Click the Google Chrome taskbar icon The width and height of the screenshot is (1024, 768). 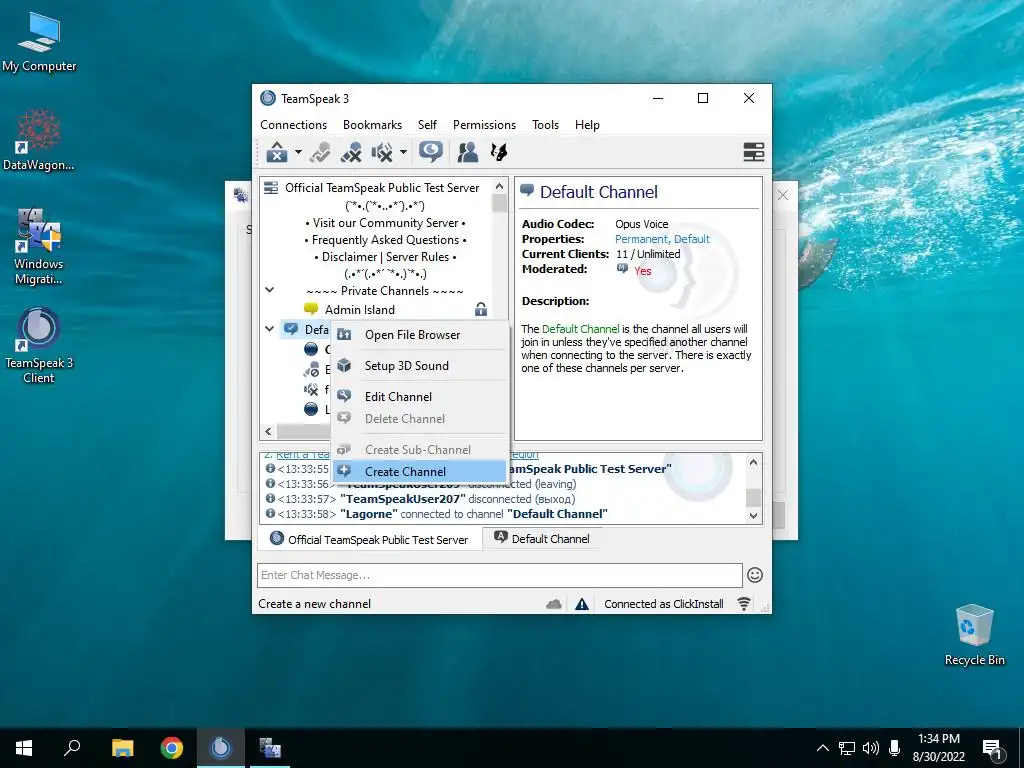172,748
